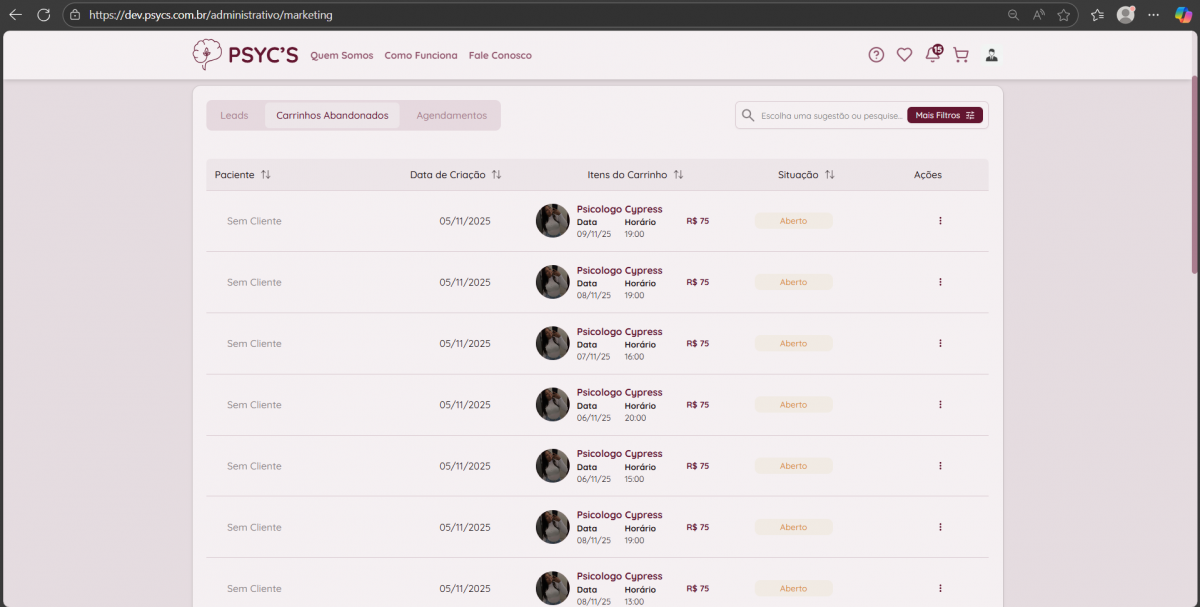Open the user profile icon
This screenshot has width=1200, height=607.
pos(991,55)
